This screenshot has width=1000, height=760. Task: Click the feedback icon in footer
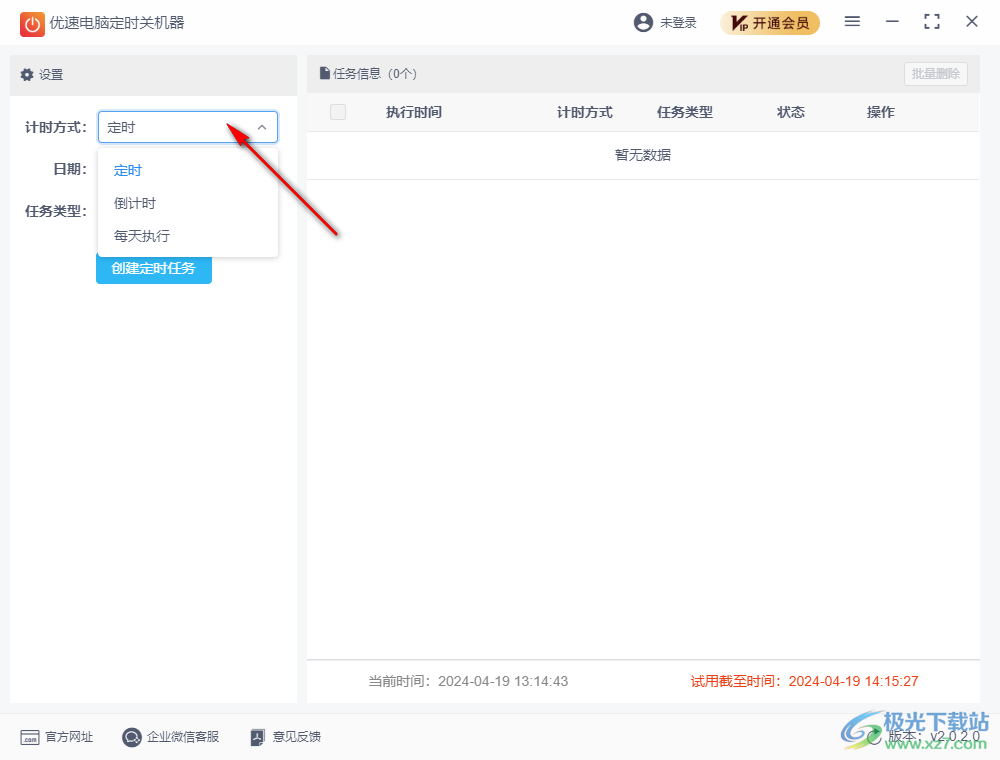[257, 737]
